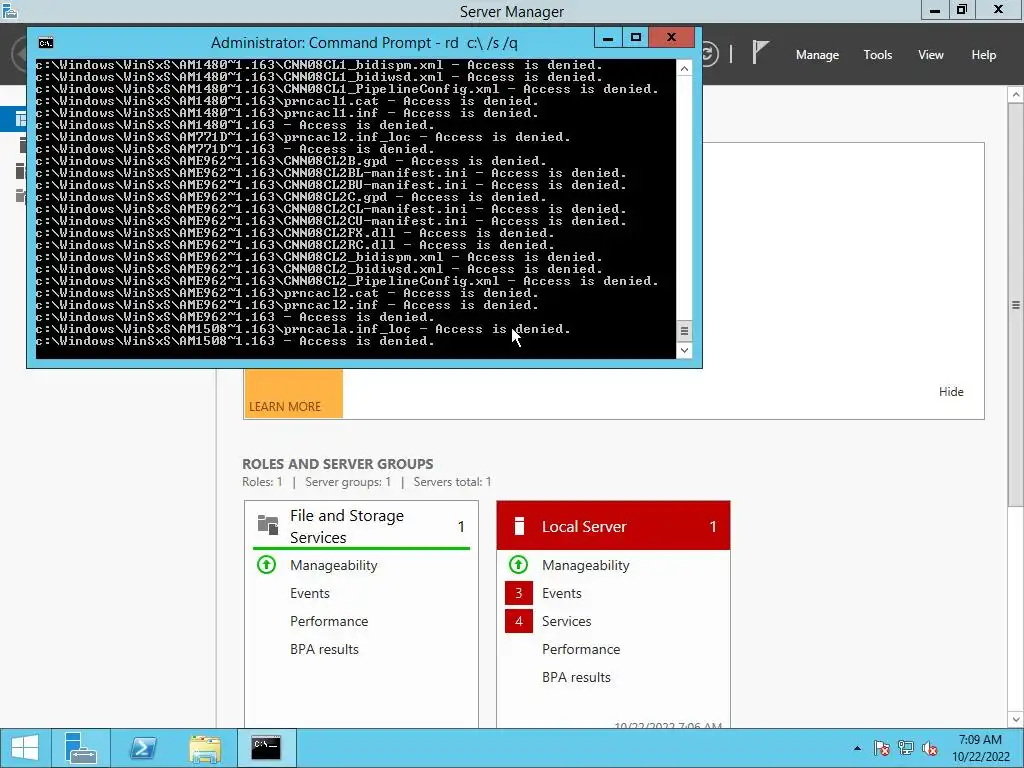Viewport: 1024px width, 768px height.
Task: Click green status icon under Local Server
Action: point(519,564)
